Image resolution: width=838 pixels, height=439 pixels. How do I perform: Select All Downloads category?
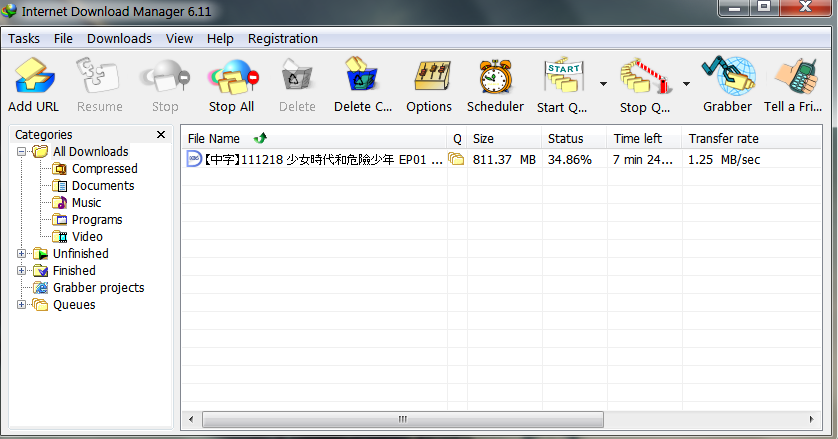(90, 151)
